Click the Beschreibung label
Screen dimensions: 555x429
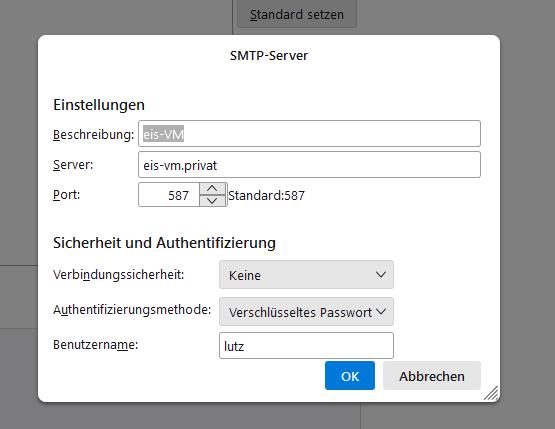93,135
